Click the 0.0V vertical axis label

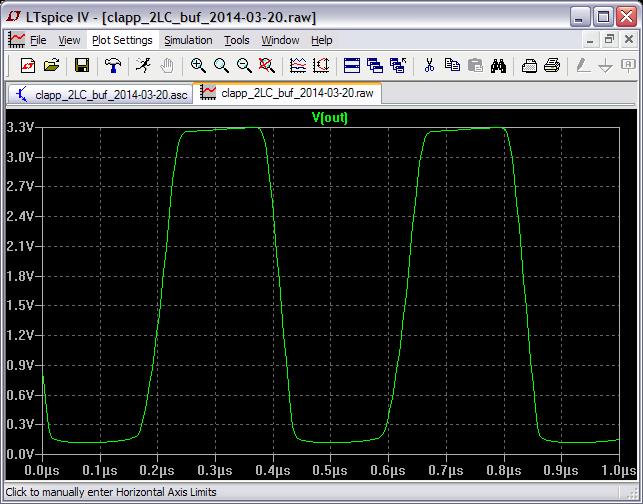20,454
